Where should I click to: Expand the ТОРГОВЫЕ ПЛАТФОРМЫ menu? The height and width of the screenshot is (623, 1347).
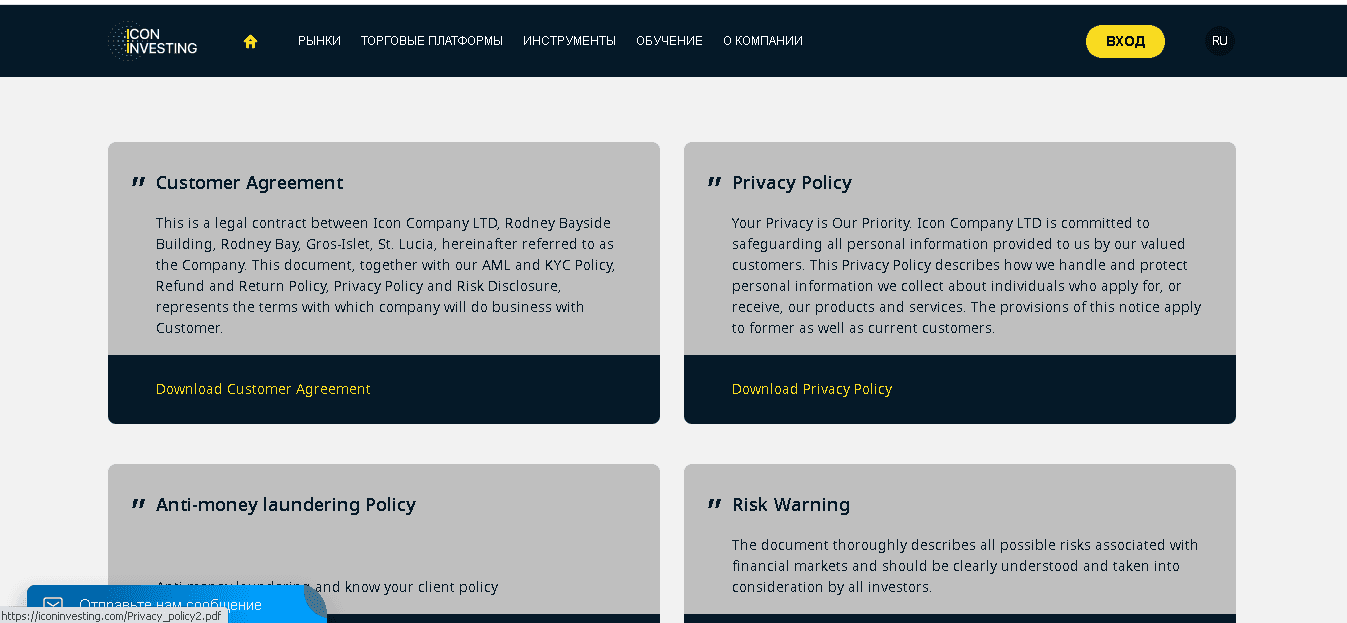(431, 41)
